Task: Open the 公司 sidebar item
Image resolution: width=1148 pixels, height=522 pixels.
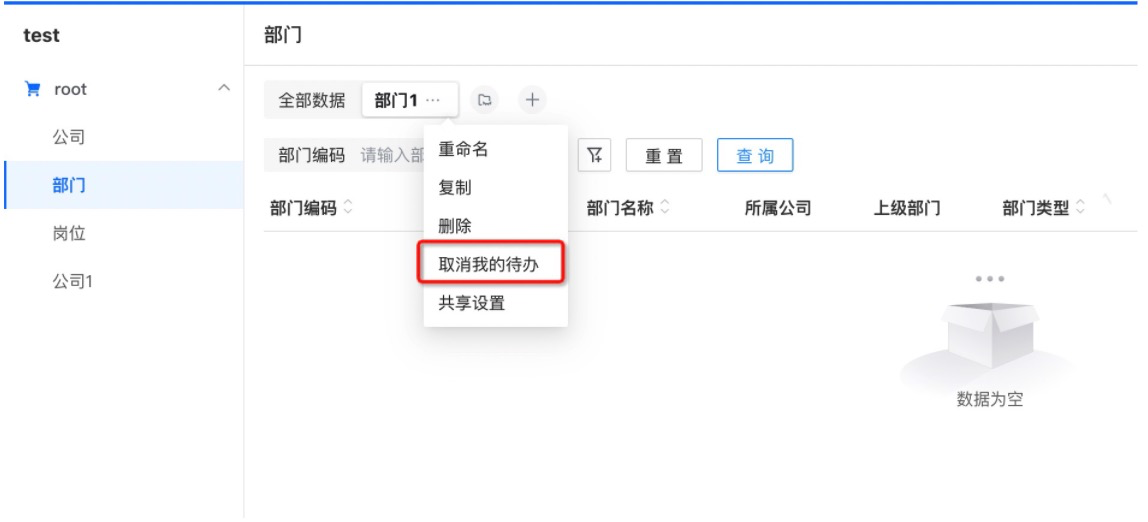Action: 68,137
